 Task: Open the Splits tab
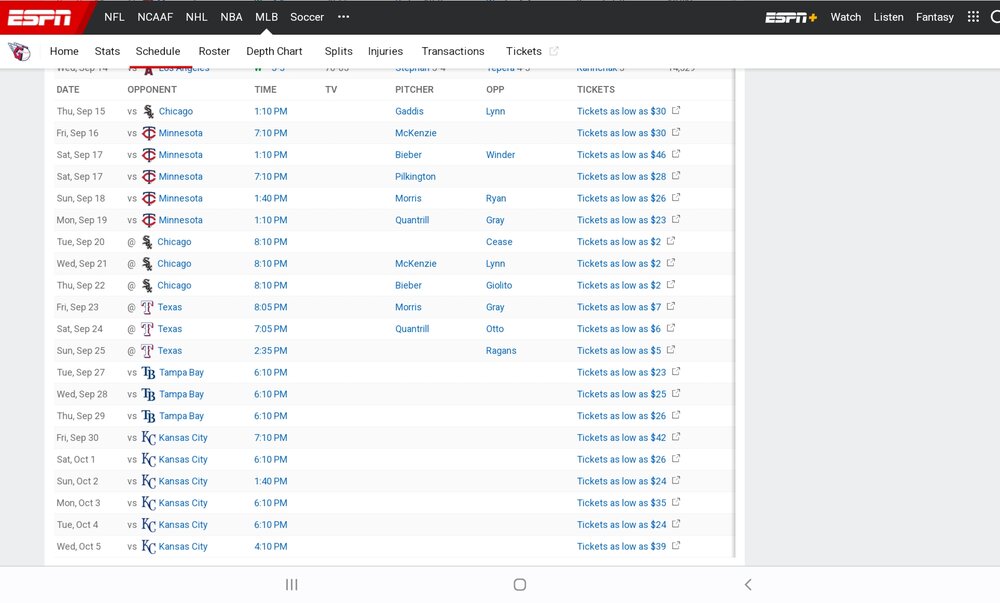pyautogui.click(x=339, y=51)
